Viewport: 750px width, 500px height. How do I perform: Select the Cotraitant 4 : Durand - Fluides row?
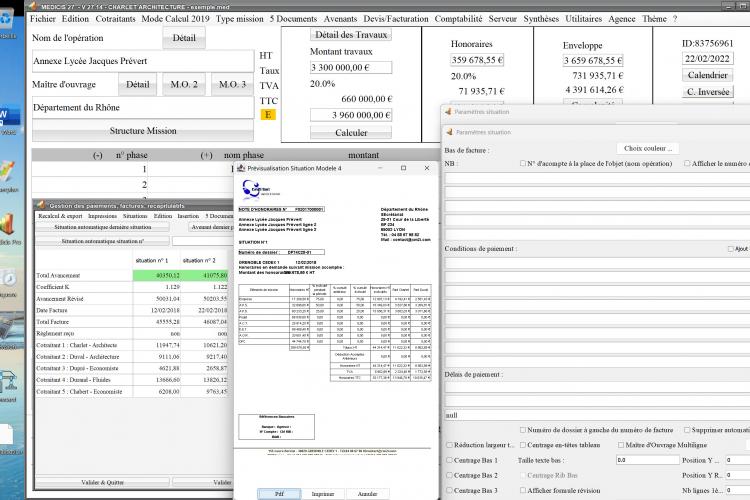[132, 380]
